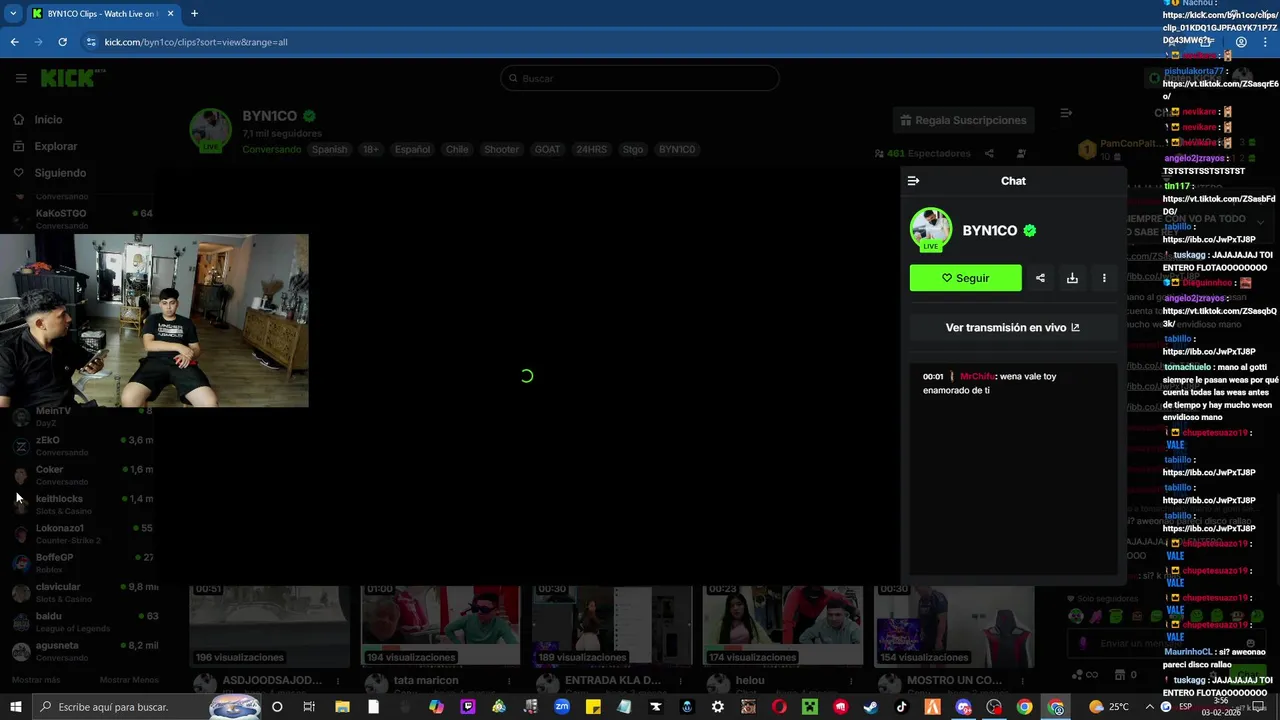Open the keithlocks channel in the sidebar

84,504
